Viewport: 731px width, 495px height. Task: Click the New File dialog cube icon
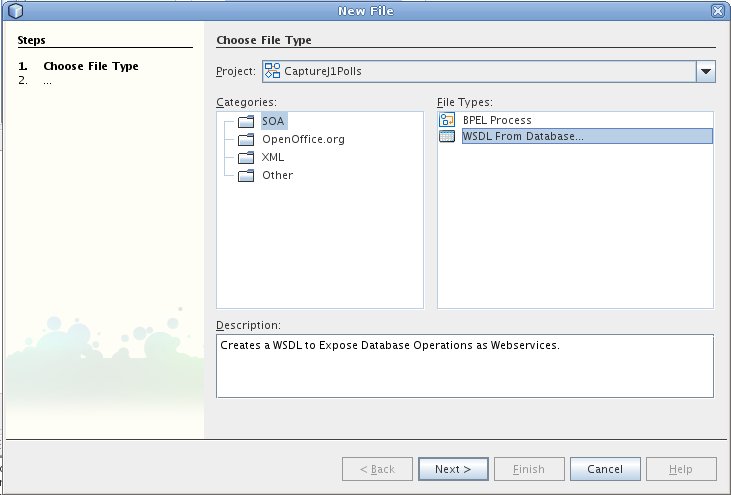pos(15,11)
